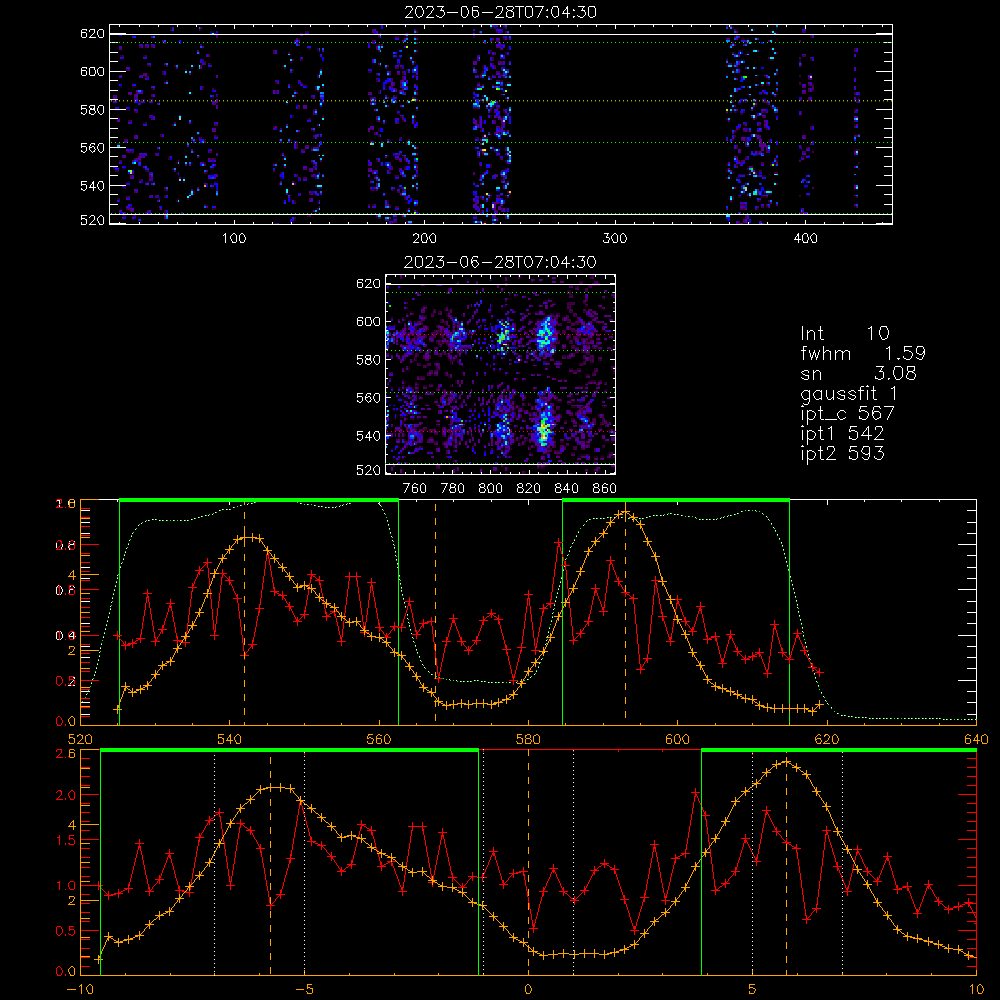Click x-axis label 560 on profile plot

[379, 740]
